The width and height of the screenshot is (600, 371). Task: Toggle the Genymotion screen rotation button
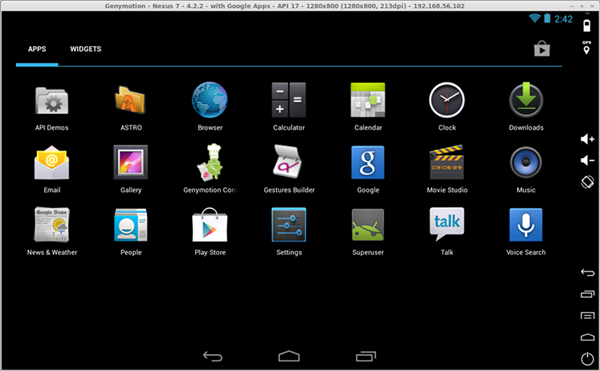pyautogui.click(x=587, y=182)
